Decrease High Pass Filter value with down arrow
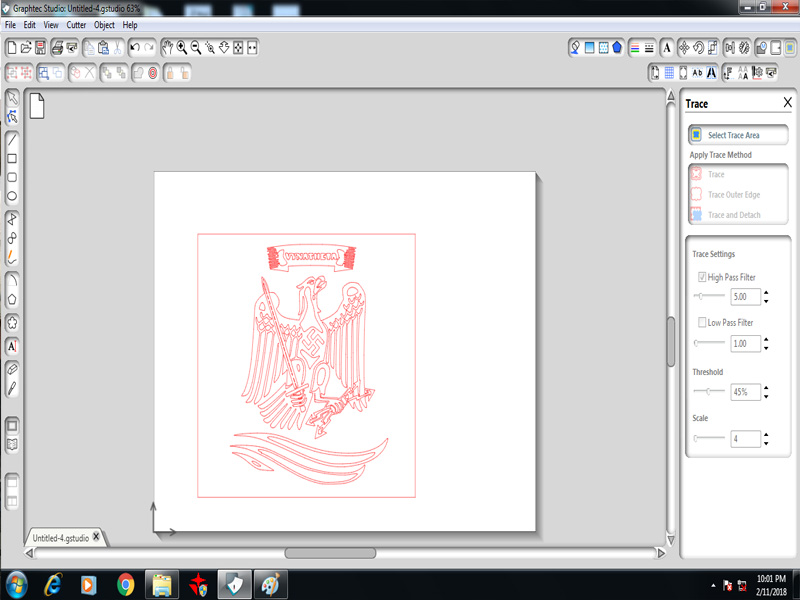The height and width of the screenshot is (600, 800). coord(766,301)
